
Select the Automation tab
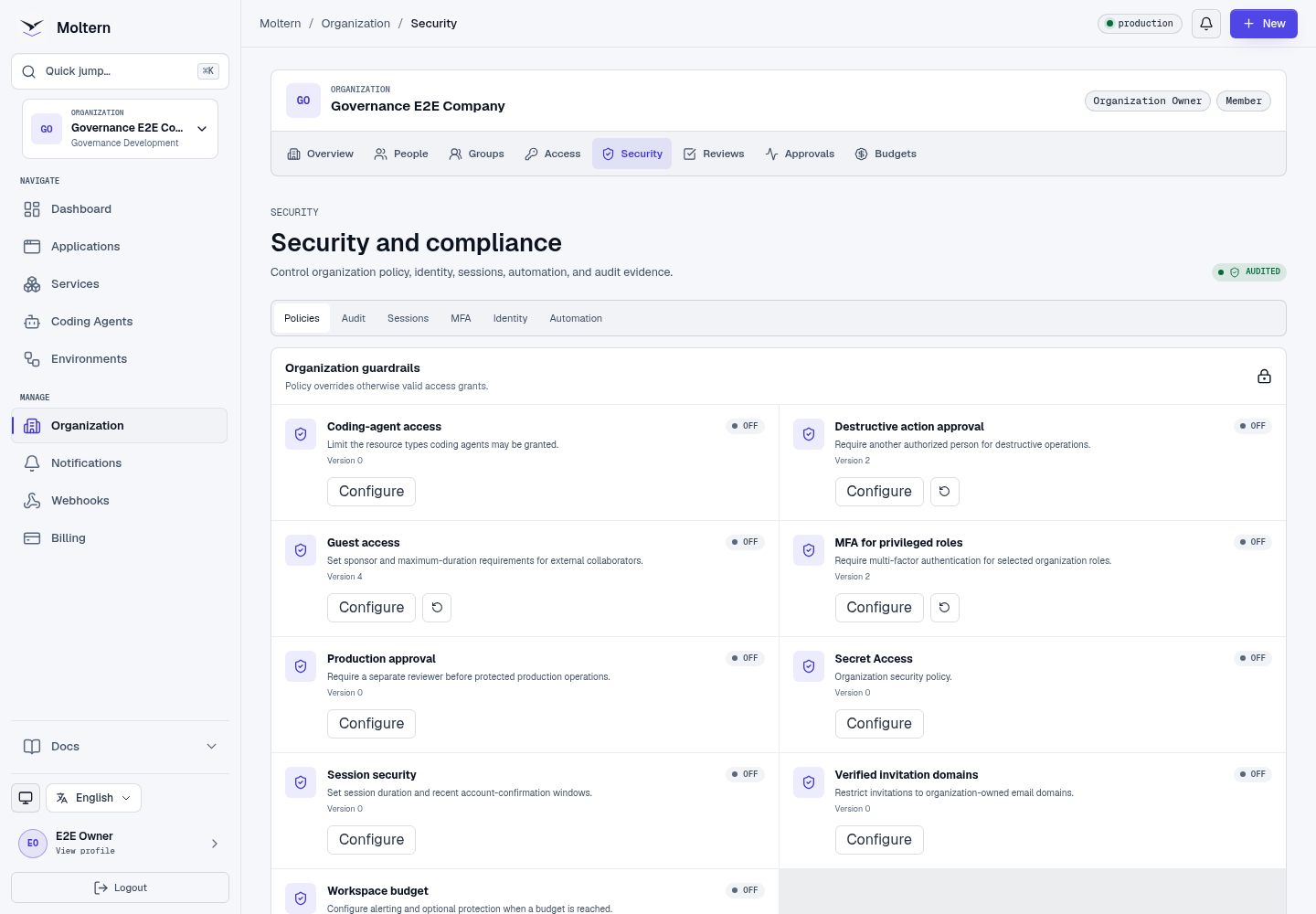coord(576,318)
